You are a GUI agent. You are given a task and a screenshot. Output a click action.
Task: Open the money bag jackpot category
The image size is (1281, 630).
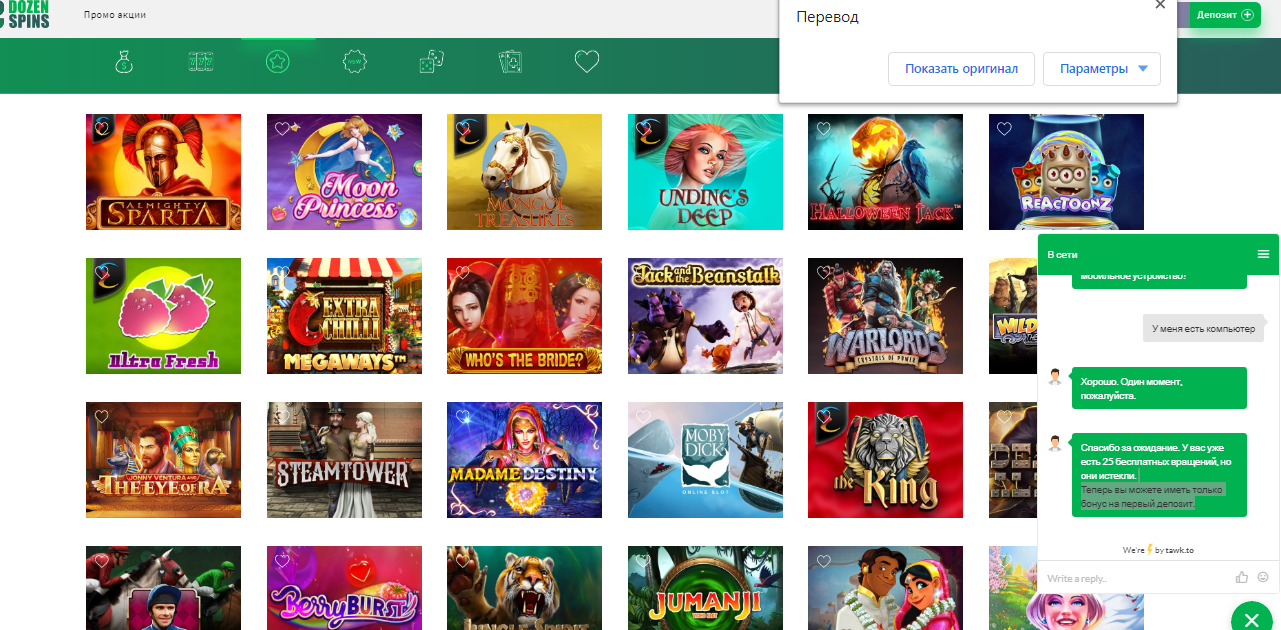pyautogui.click(x=123, y=63)
